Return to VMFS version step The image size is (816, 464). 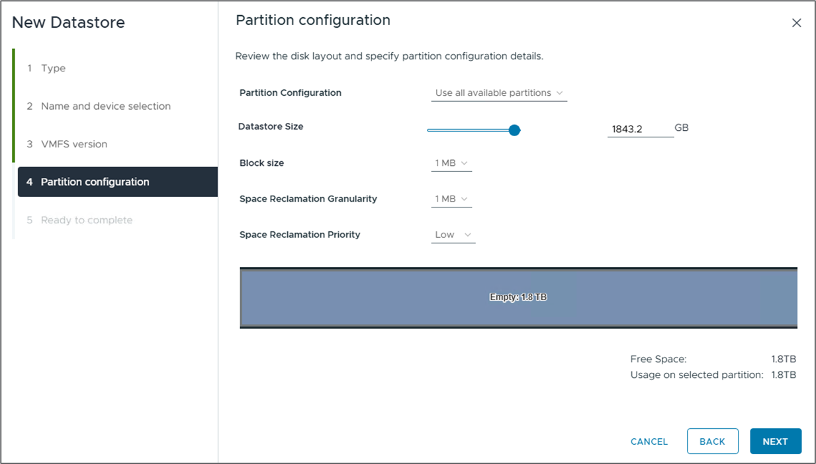(74, 144)
